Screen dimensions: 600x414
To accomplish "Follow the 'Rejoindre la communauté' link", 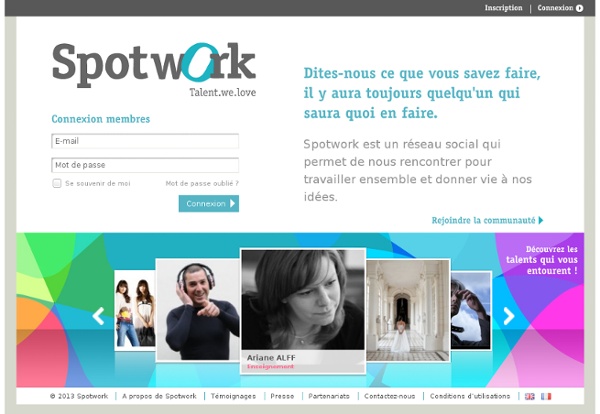I will 487,220.
